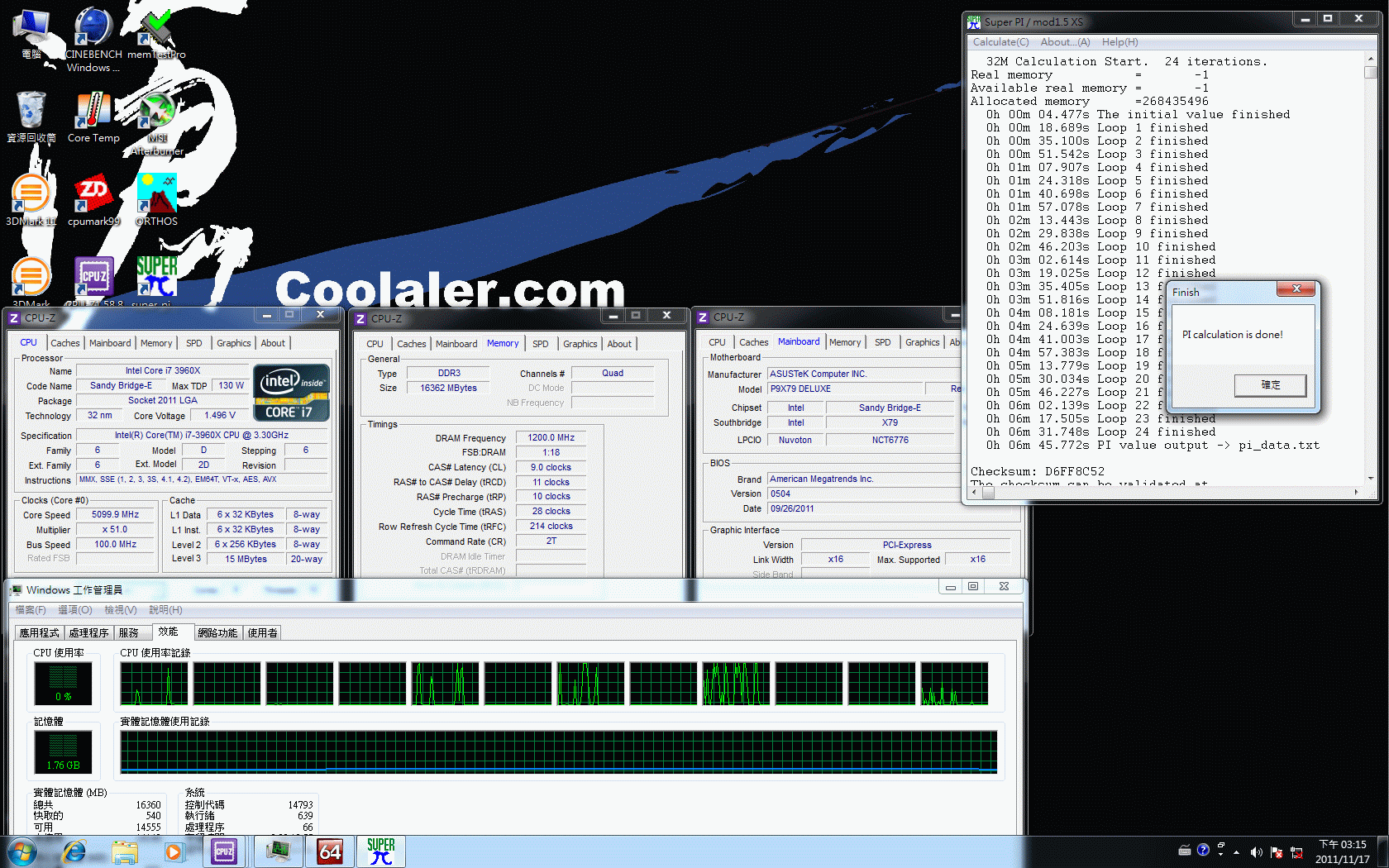Open Task Manager Options menu
The image size is (1389, 868).
pyautogui.click(x=75, y=610)
